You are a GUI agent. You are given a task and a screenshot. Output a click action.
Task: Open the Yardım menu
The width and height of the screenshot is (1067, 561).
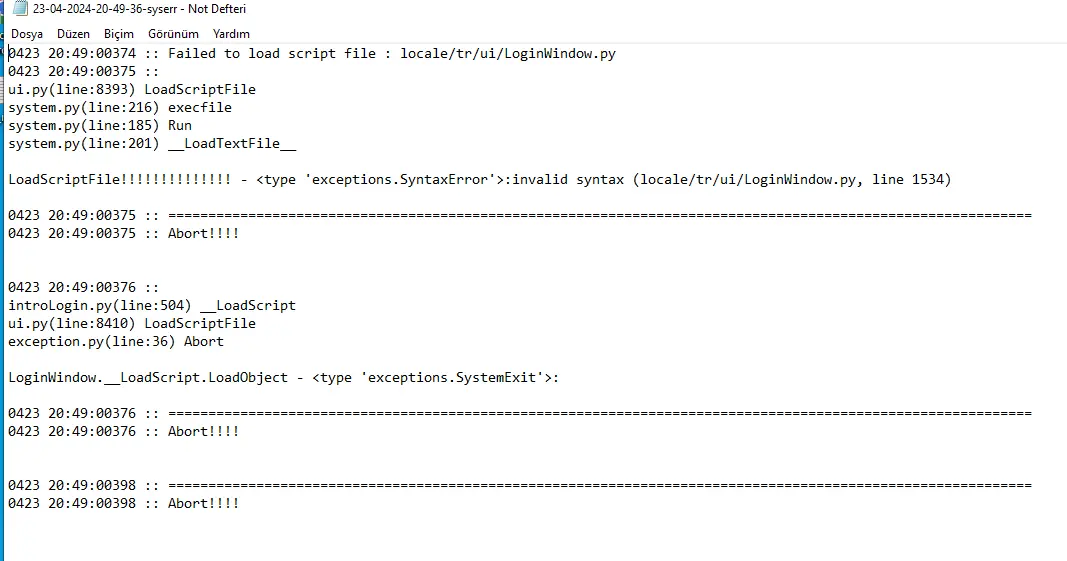point(231,34)
